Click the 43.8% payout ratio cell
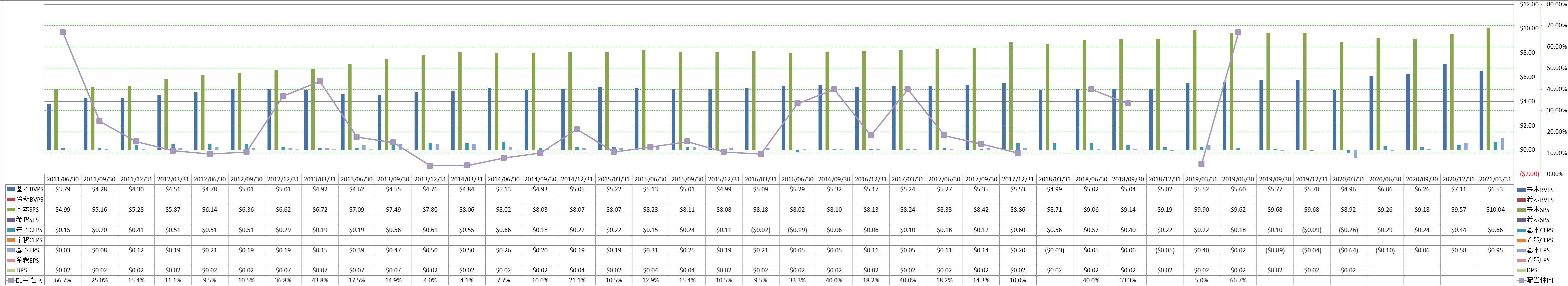The width and height of the screenshot is (1568, 286). 320,281
